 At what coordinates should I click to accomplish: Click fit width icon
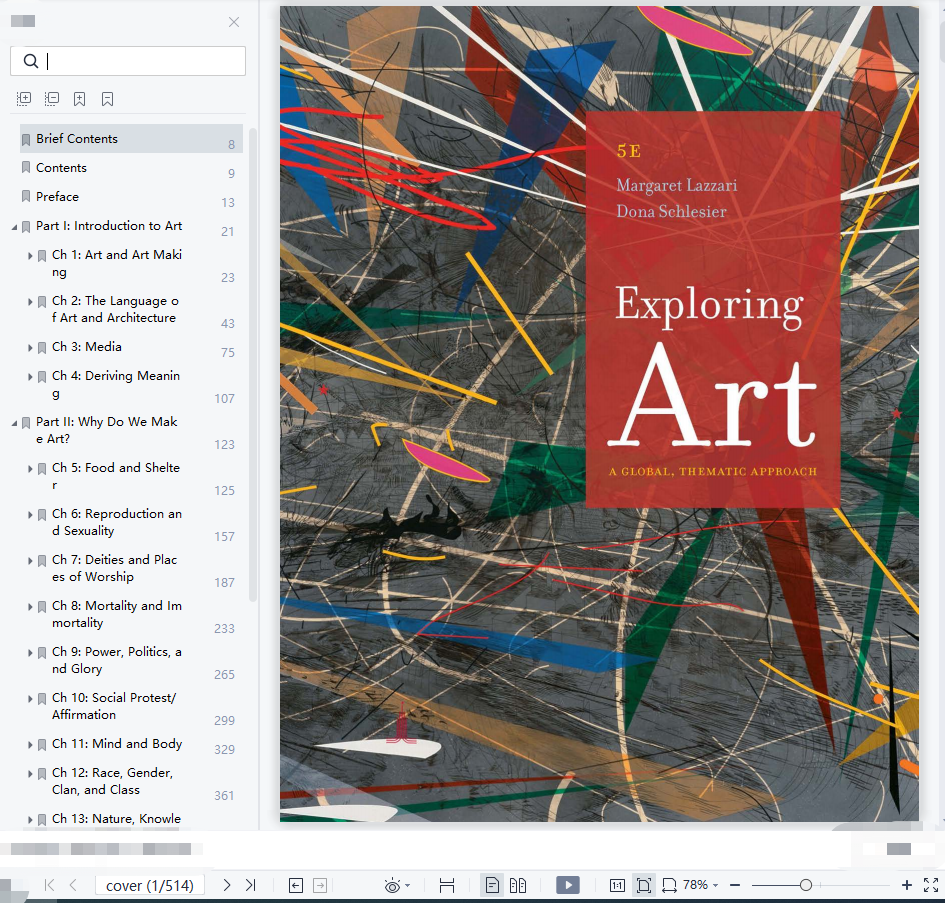669,886
